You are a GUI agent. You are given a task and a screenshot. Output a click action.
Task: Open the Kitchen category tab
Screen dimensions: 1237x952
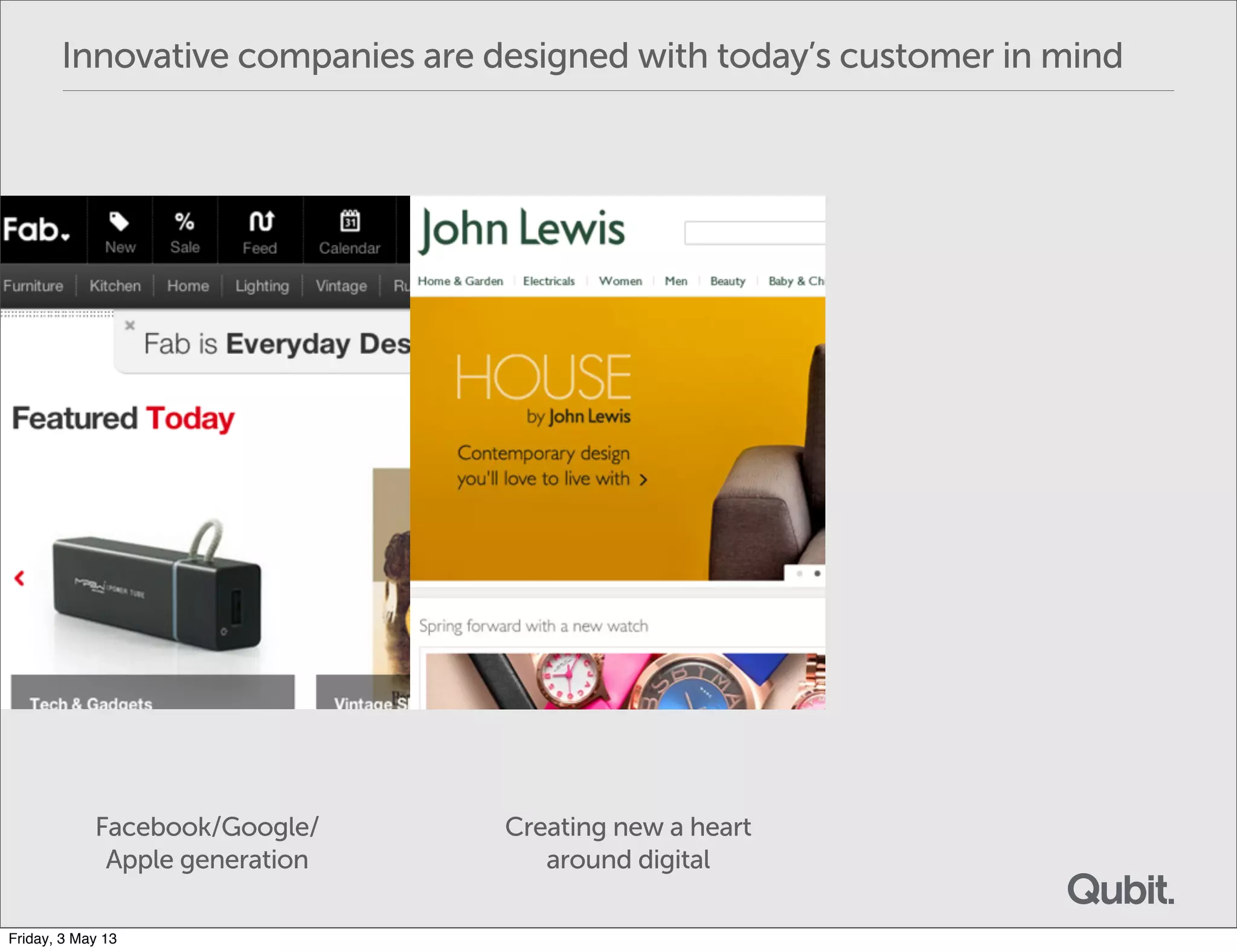click(x=115, y=286)
